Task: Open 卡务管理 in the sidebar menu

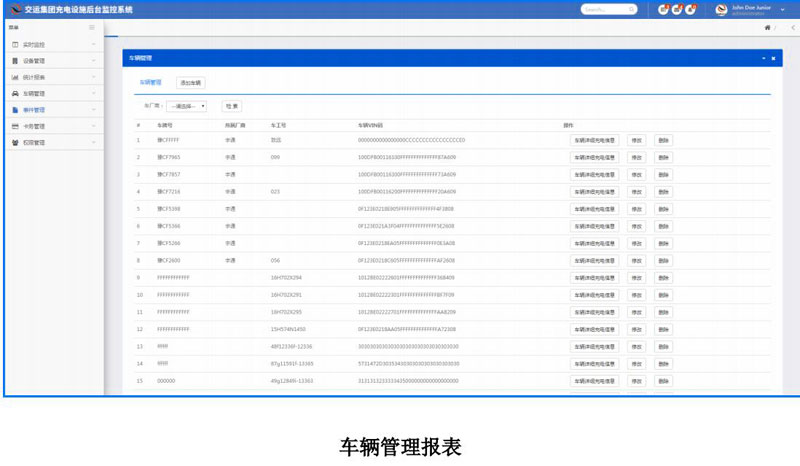Action: [50, 127]
